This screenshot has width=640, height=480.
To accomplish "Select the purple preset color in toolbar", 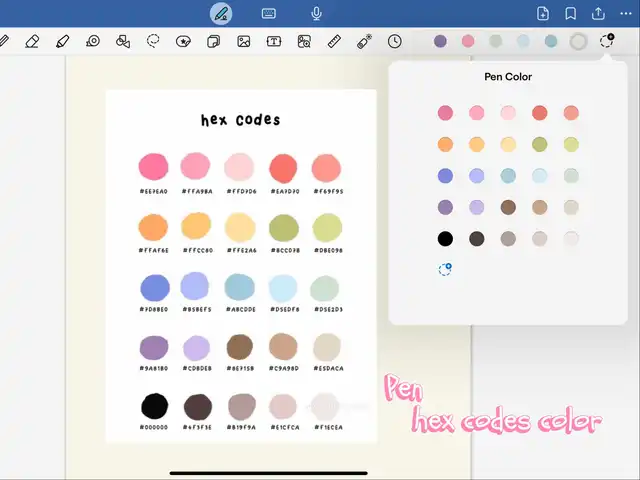I will (440, 42).
